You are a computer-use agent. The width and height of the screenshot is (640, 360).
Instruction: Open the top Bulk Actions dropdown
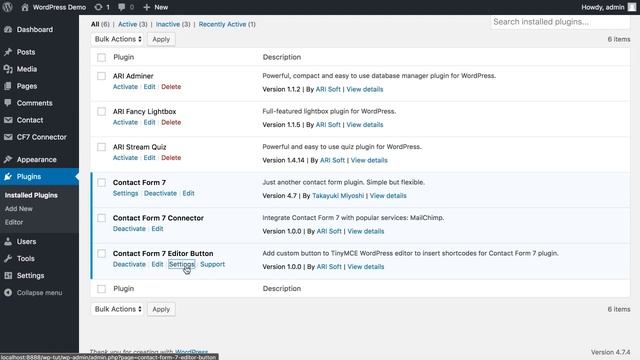118,39
